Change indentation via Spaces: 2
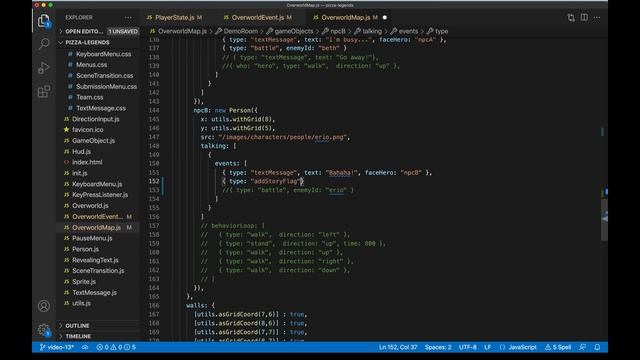640x360 pixels. 438,347
